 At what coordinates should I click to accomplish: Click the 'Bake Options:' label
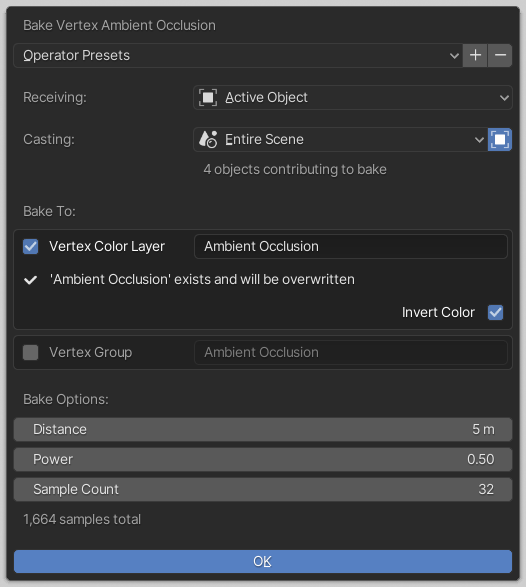pos(66,399)
